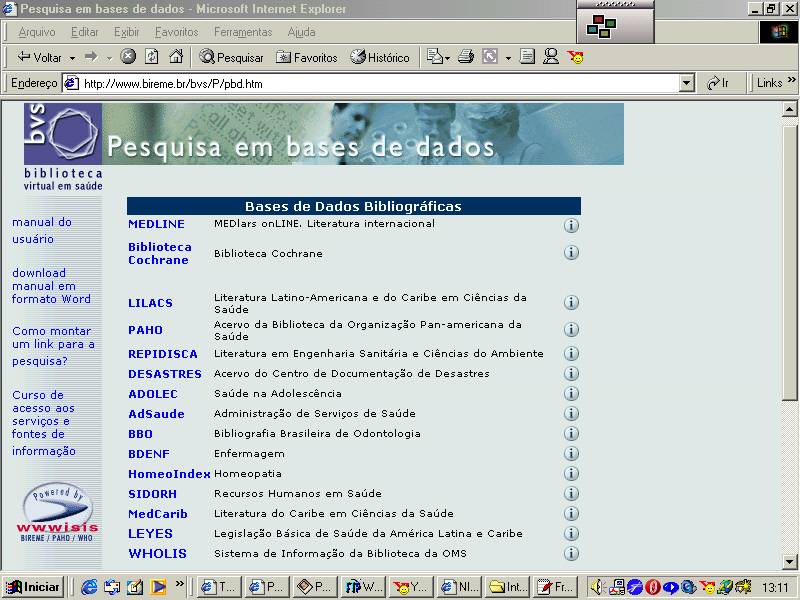
Task: Open the WHOLIS database link
Action: [x=157, y=554]
